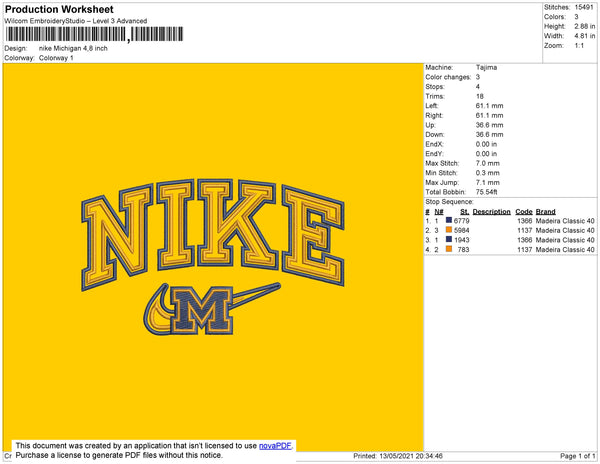Image resolution: width=600 pixels, height=464 pixels.
Task: Select trims value '18'
Action: pos(480,96)
